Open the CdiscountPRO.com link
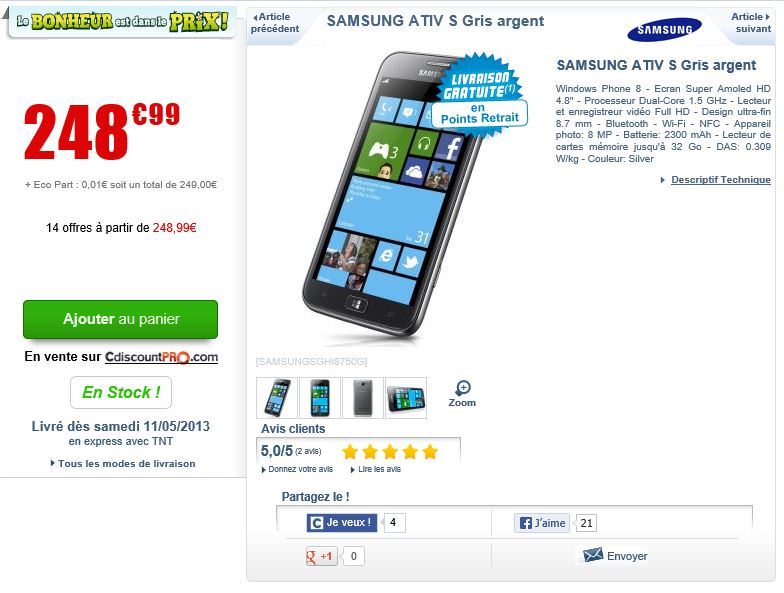The width and height of the screenshot is (784, 593). 162,357
